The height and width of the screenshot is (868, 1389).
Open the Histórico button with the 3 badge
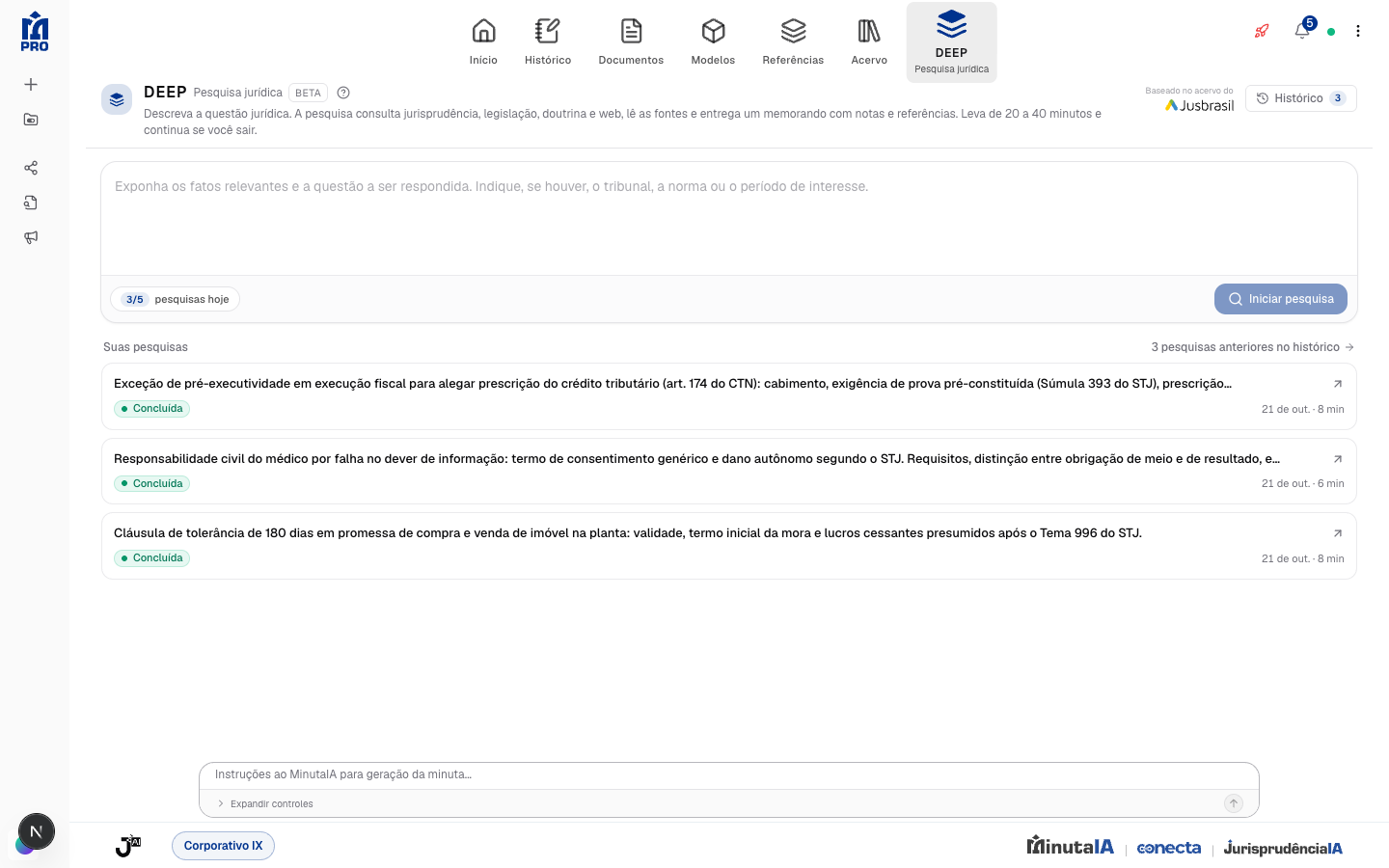[x=1301, y=98]
